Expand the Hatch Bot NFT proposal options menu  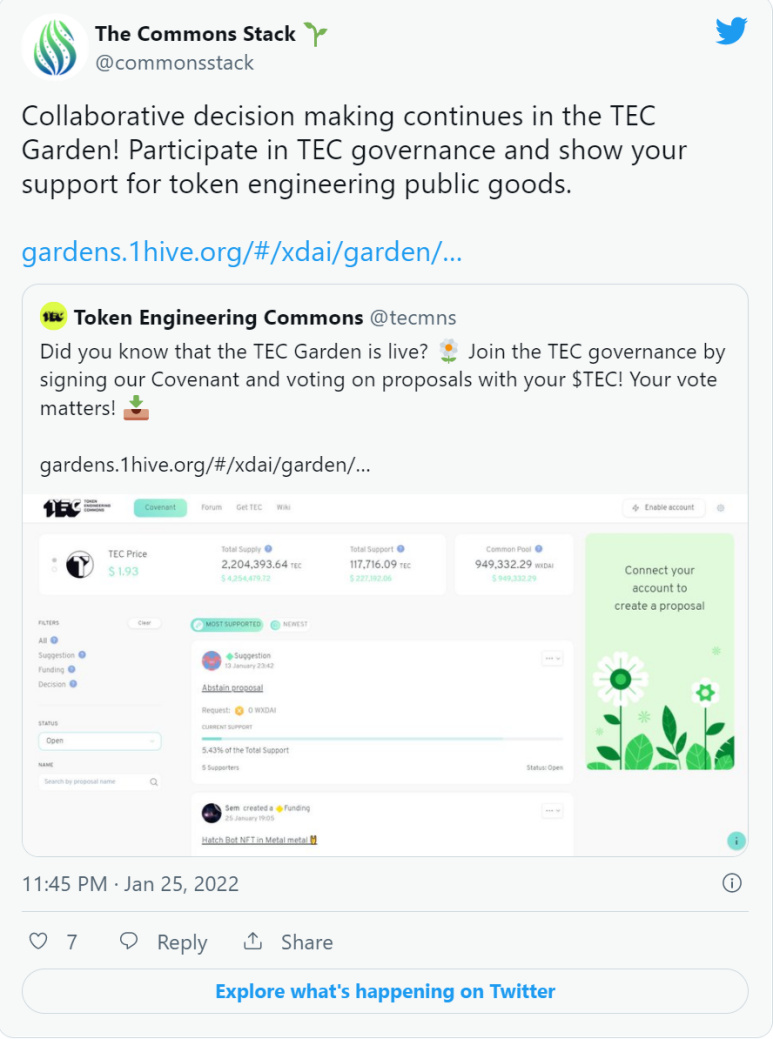(552, 810)
